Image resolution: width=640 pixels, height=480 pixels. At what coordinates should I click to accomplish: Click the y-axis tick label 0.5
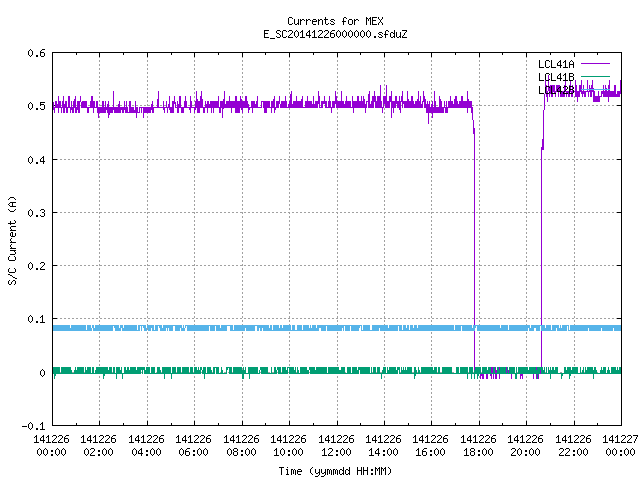36,106
